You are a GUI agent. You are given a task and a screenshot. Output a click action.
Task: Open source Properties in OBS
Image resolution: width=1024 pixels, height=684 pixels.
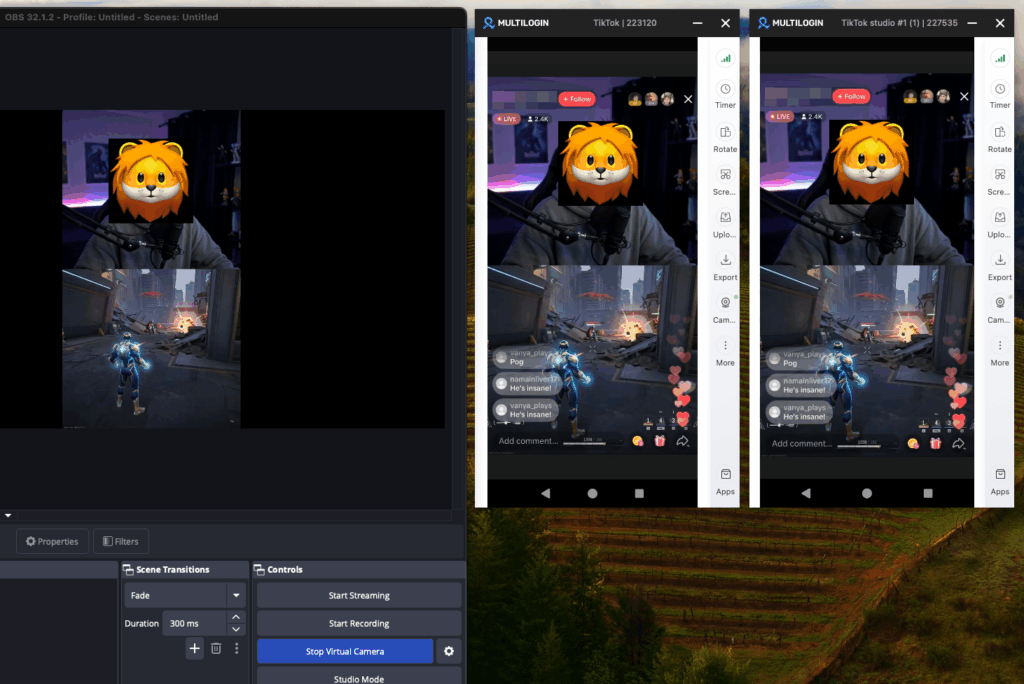click(52, 541)
